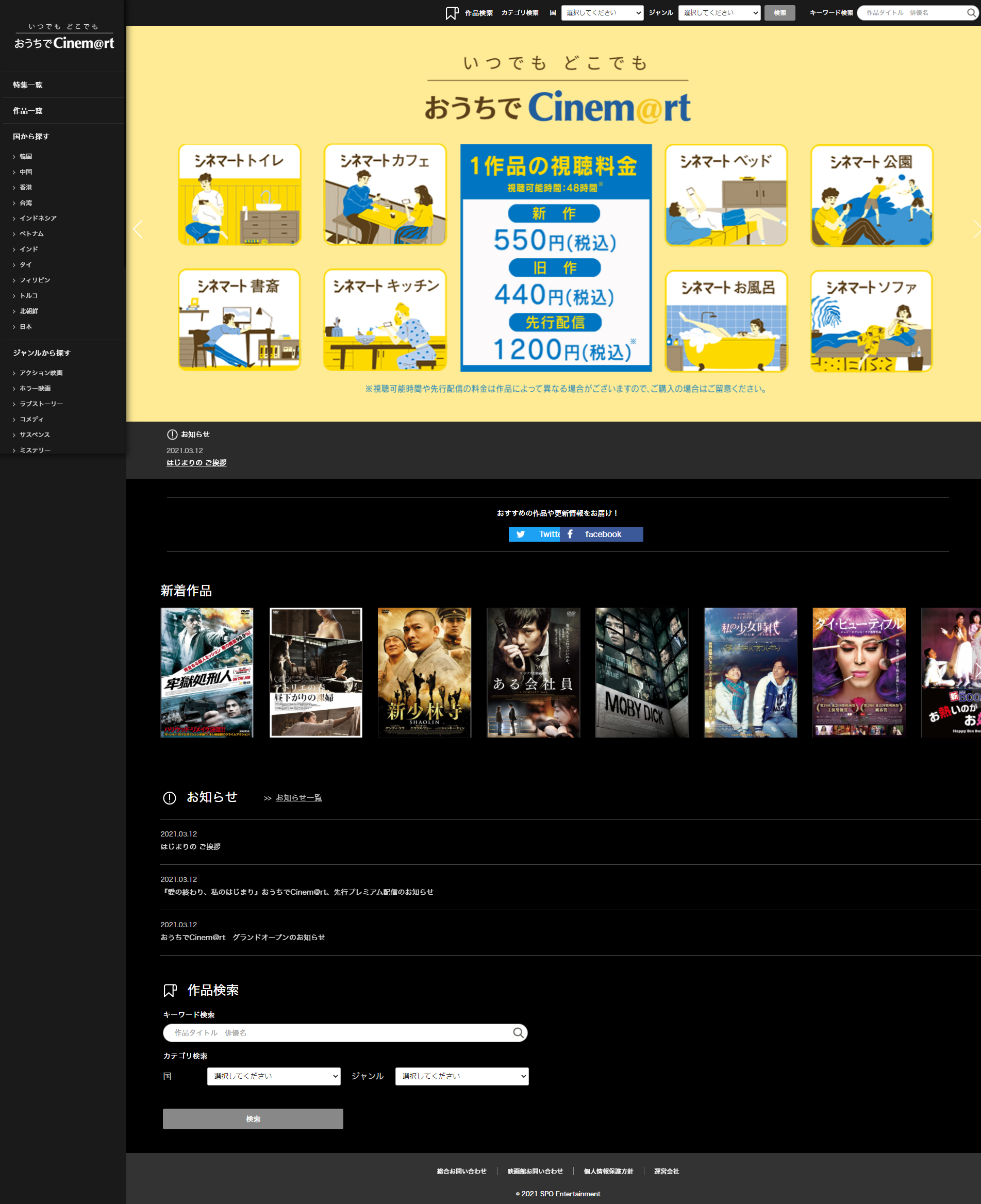Click the large grey 検索 button at bottom
The width and height of the screenshot is (981, 1204).
(253, 1118)
